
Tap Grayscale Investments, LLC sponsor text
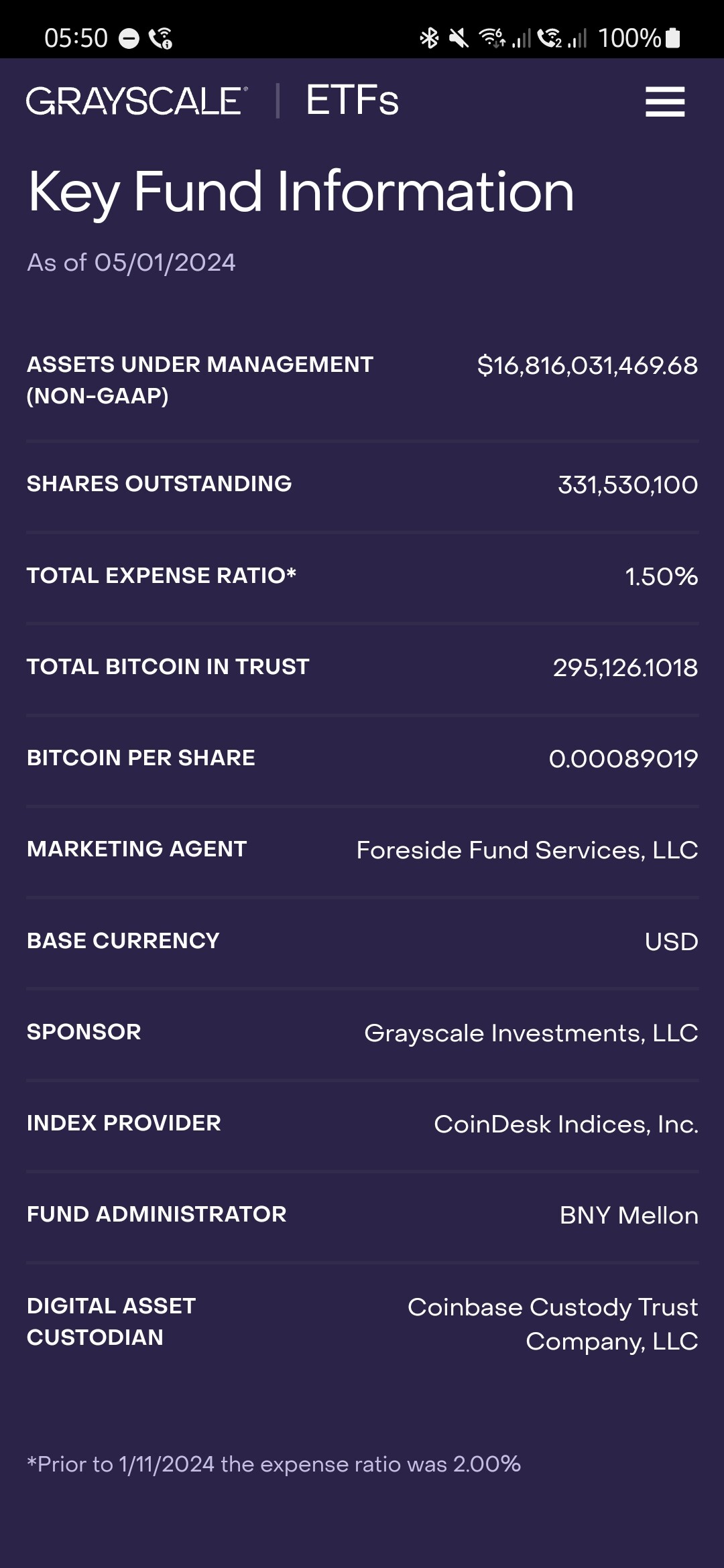click(x=531, y=1033)
